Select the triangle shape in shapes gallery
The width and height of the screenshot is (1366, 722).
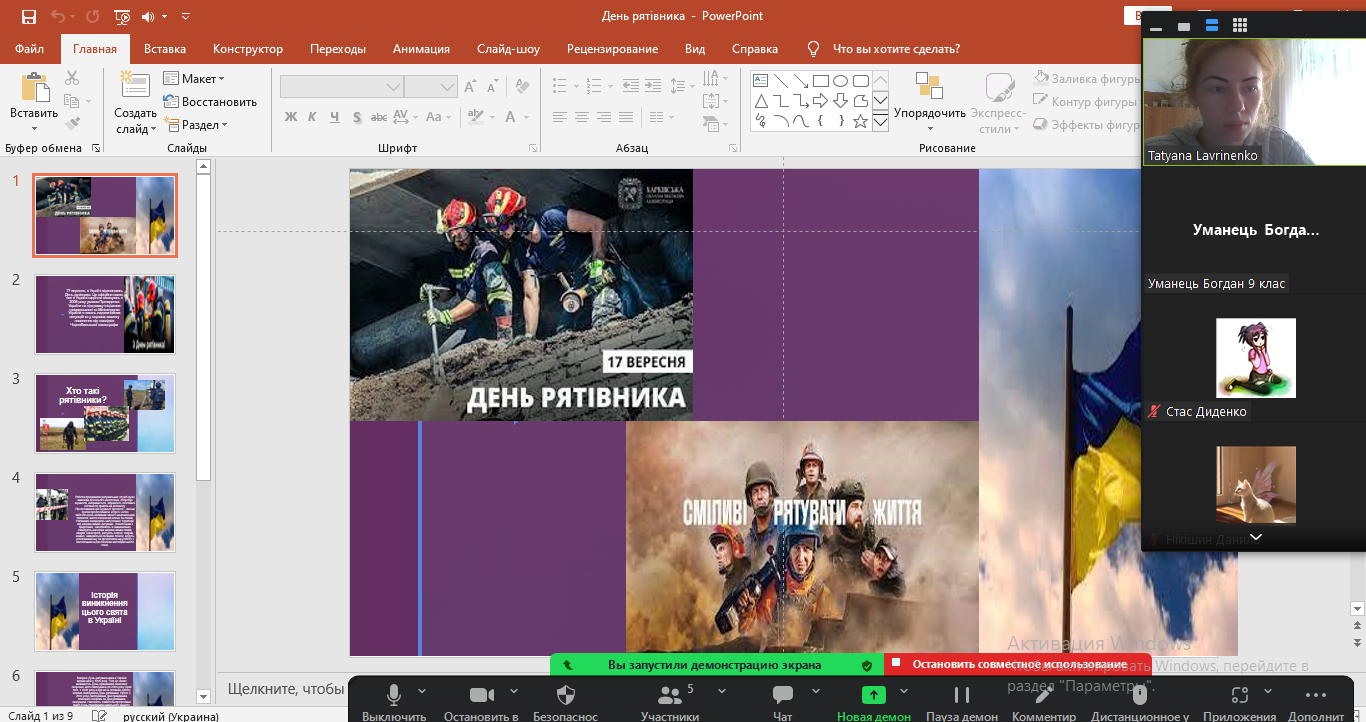tap(761, 101)
